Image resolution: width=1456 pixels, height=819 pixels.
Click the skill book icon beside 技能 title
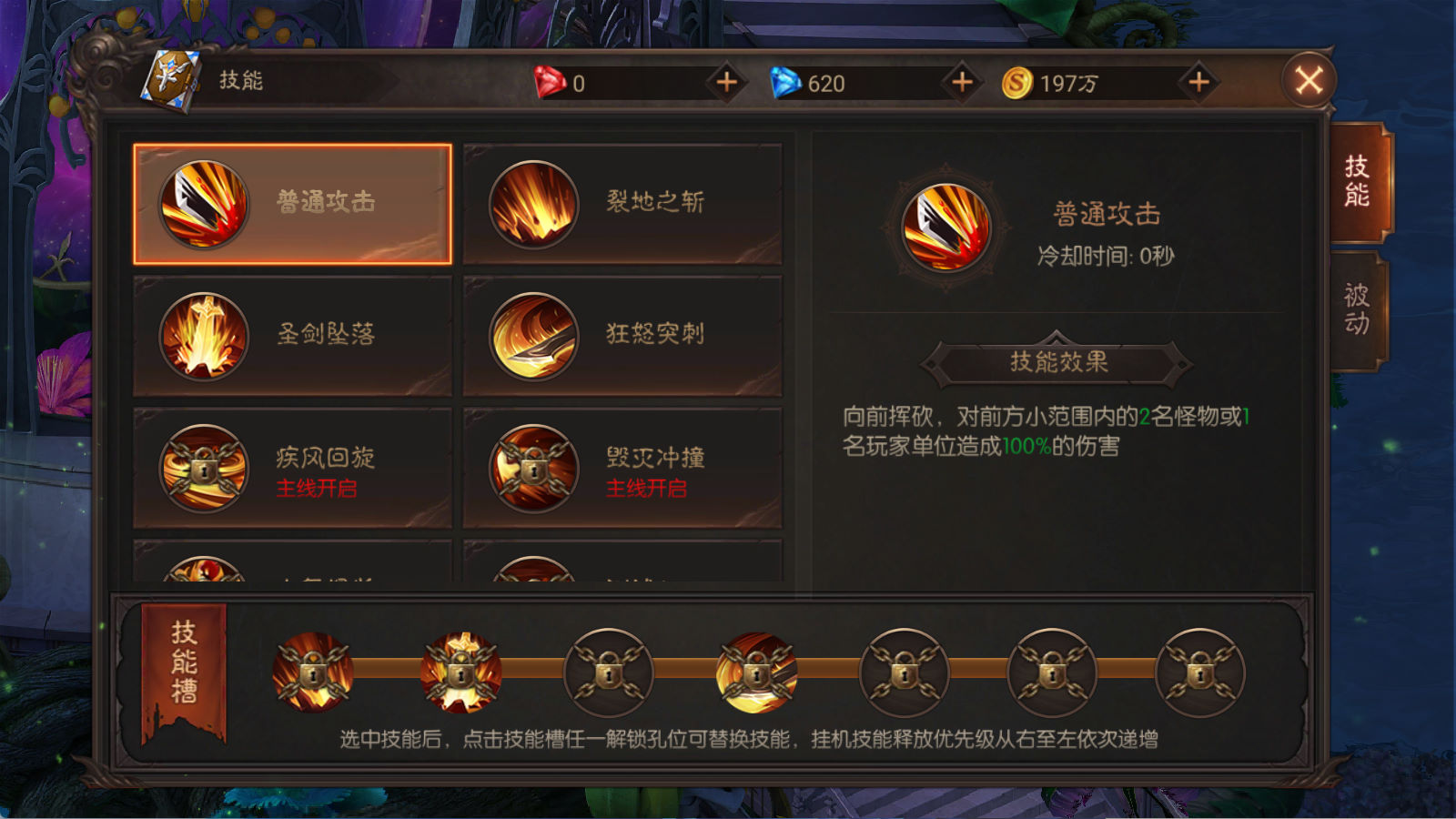[x=170, y=80]
